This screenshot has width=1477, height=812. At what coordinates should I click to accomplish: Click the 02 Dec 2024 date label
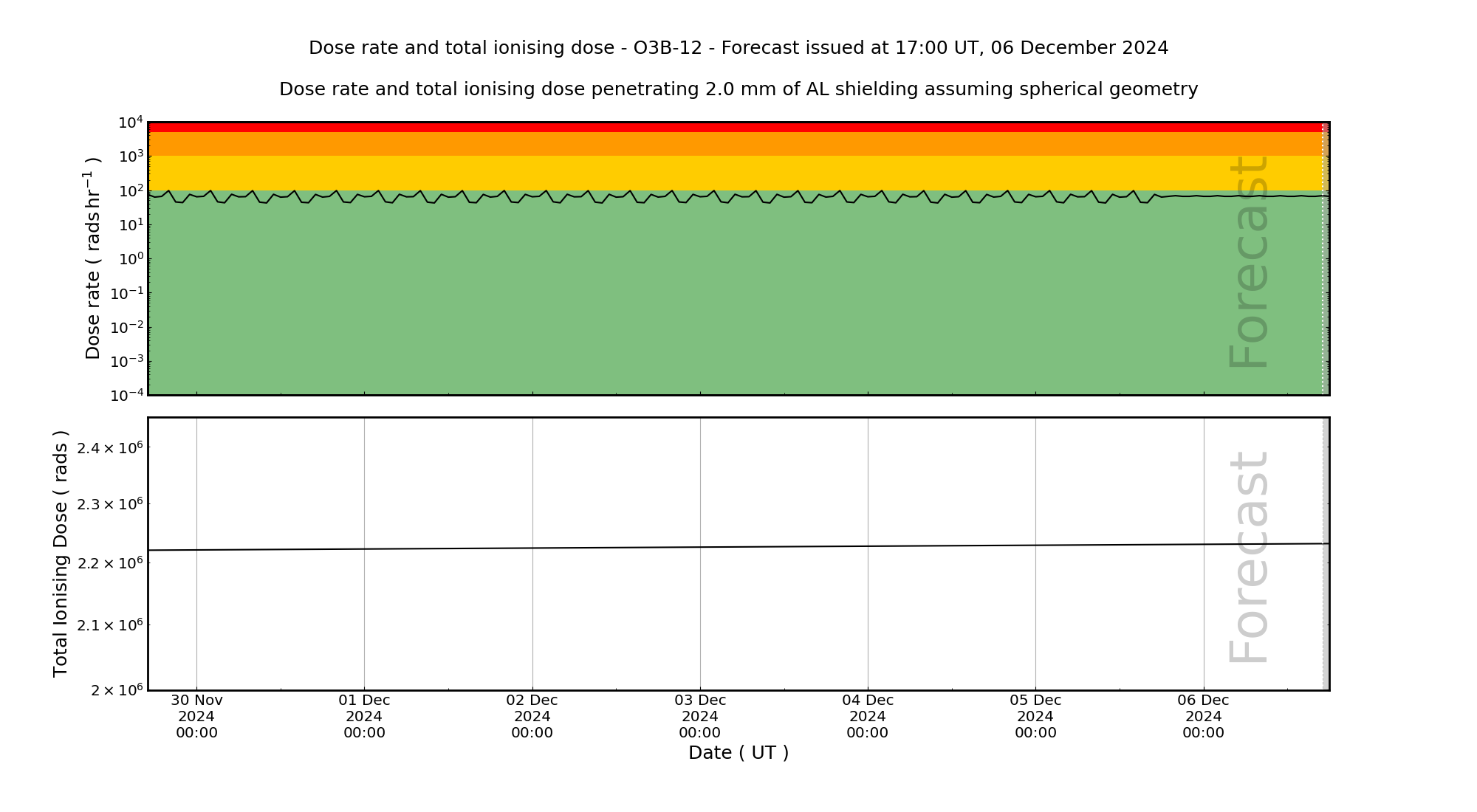(x=532, y=716)
